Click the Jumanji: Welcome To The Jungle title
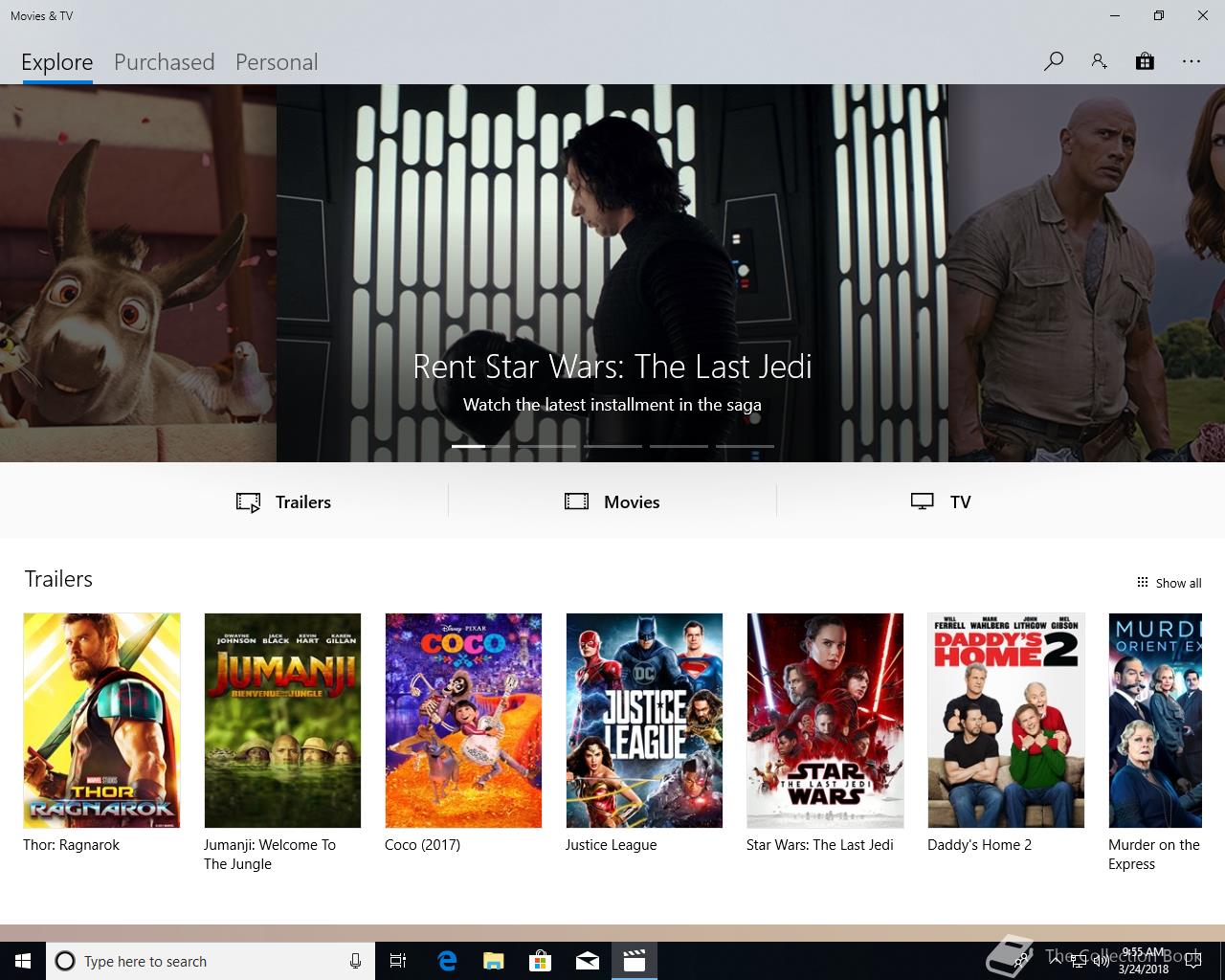Screen dimensions: 1225x980 270,855
